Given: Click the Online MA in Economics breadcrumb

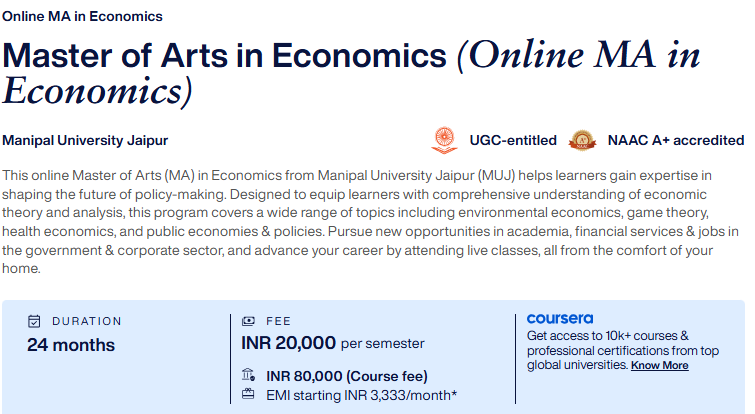Looking at the screenshot, I should point(82,16).
